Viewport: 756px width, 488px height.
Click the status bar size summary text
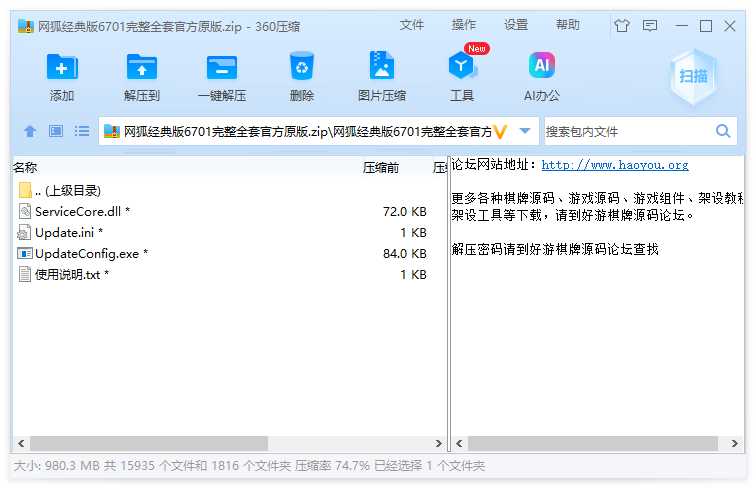(249, 465)
